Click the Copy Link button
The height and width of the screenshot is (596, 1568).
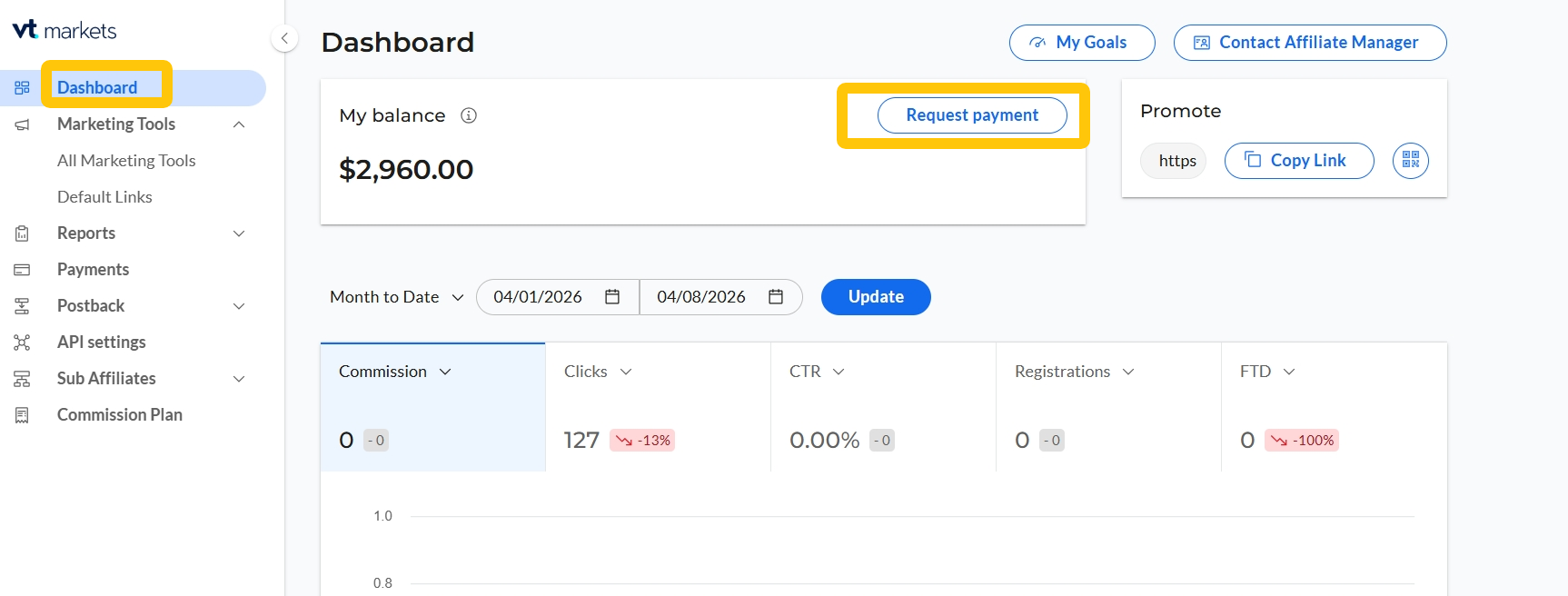1298,161
